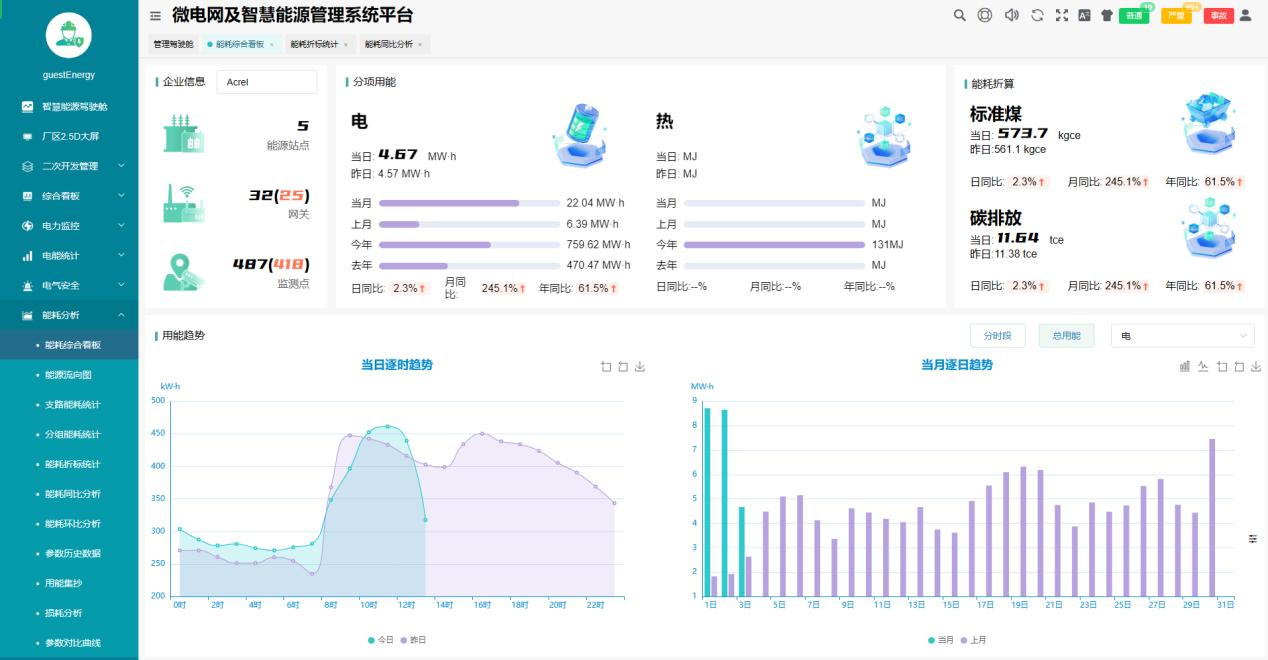
Task: Click the guestEnergy avatar
Action: coord(69,37)
